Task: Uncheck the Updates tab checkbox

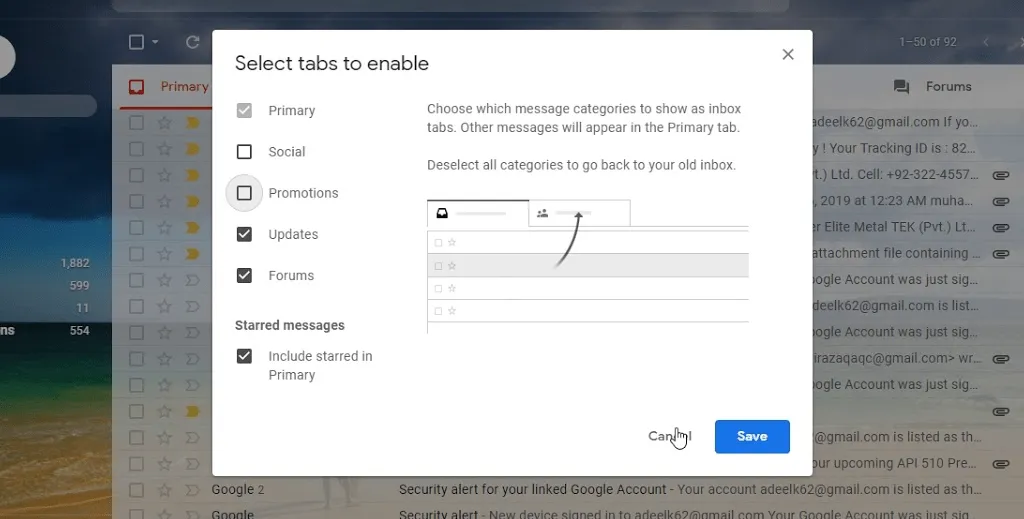Action: click(244, 234)
